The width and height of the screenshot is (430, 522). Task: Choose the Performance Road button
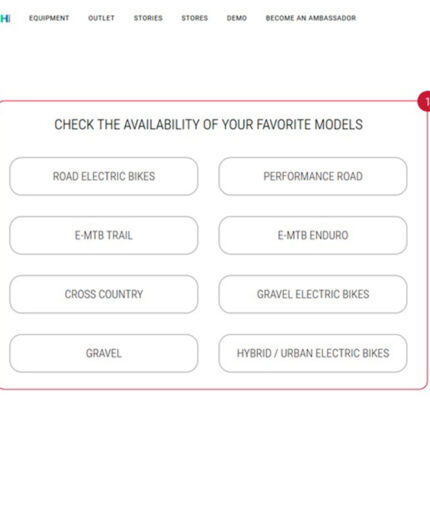click(x=313, y=176)
